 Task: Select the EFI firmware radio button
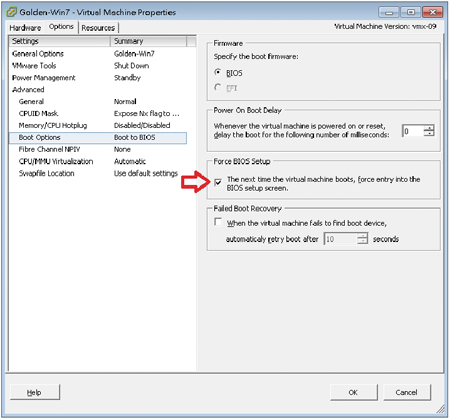click(218, 87)
